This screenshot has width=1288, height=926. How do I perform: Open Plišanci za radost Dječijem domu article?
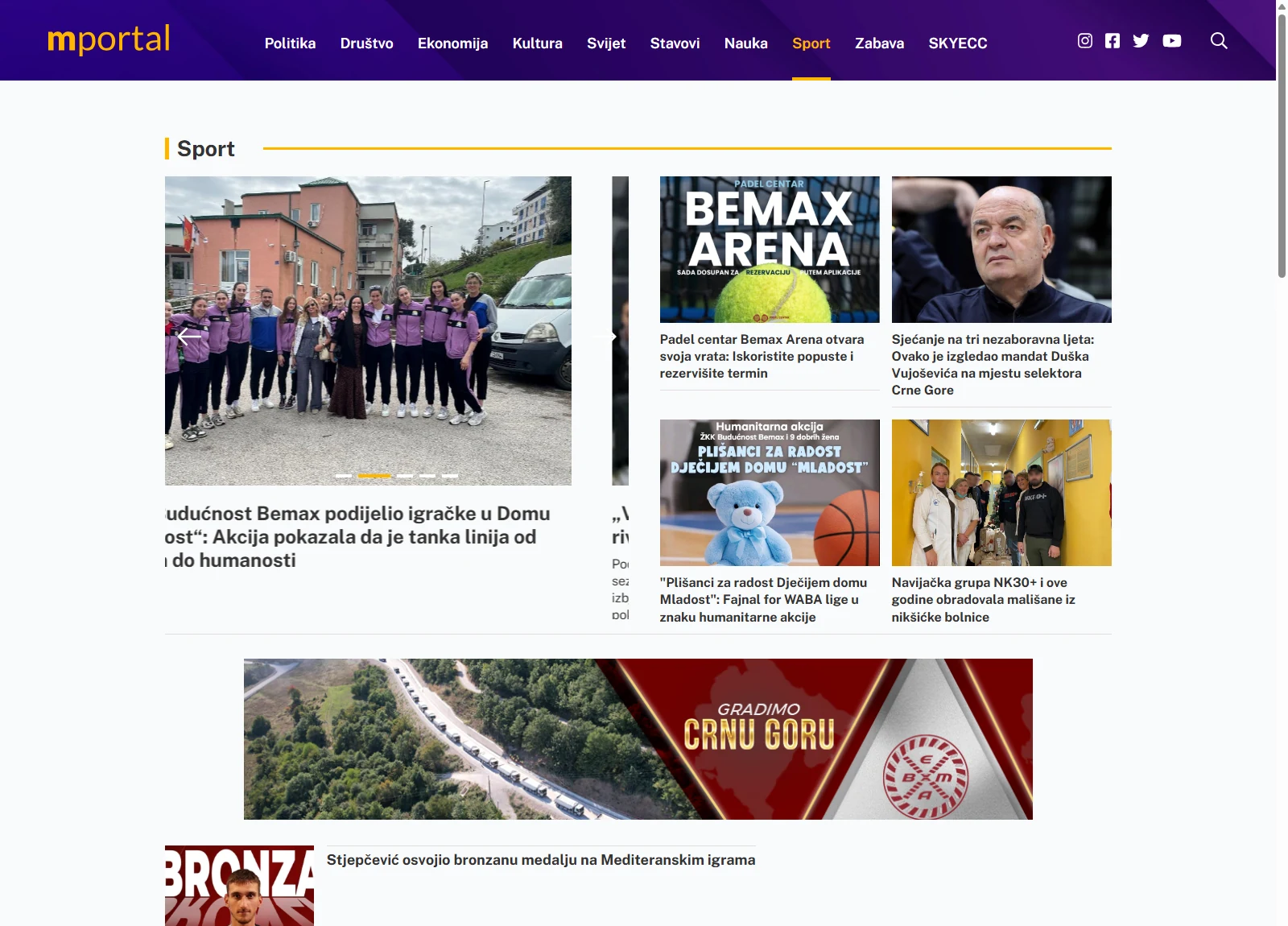point(763,600)
